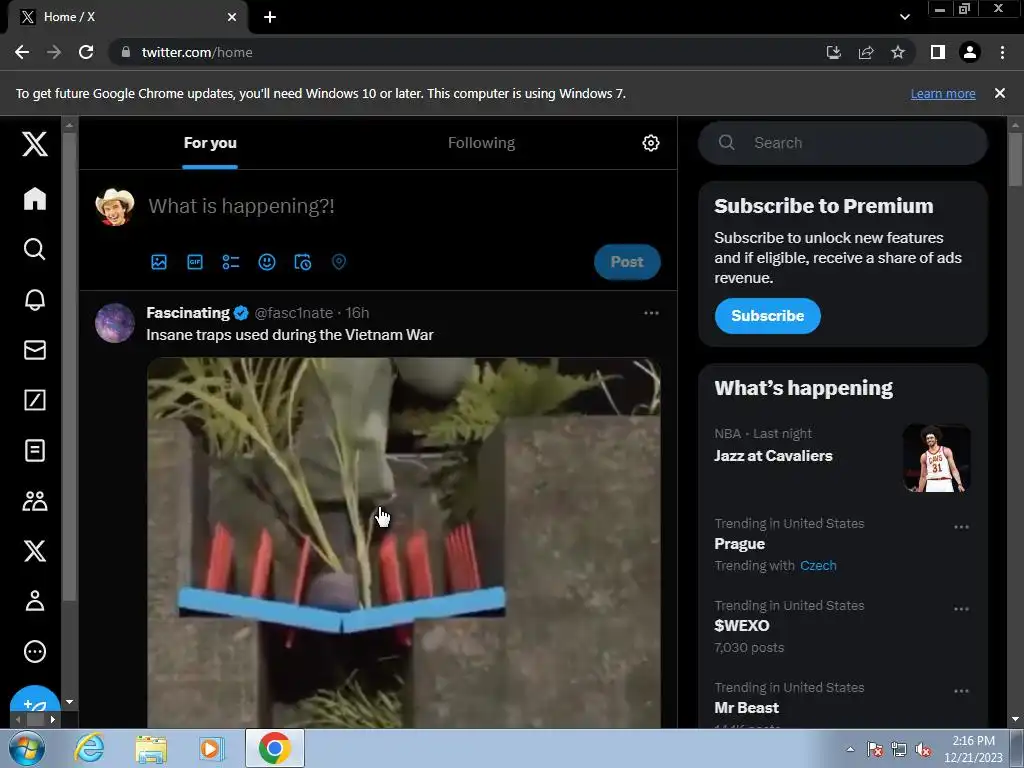Dismiss the Chrome update notification bar

tap(1000, 93)
